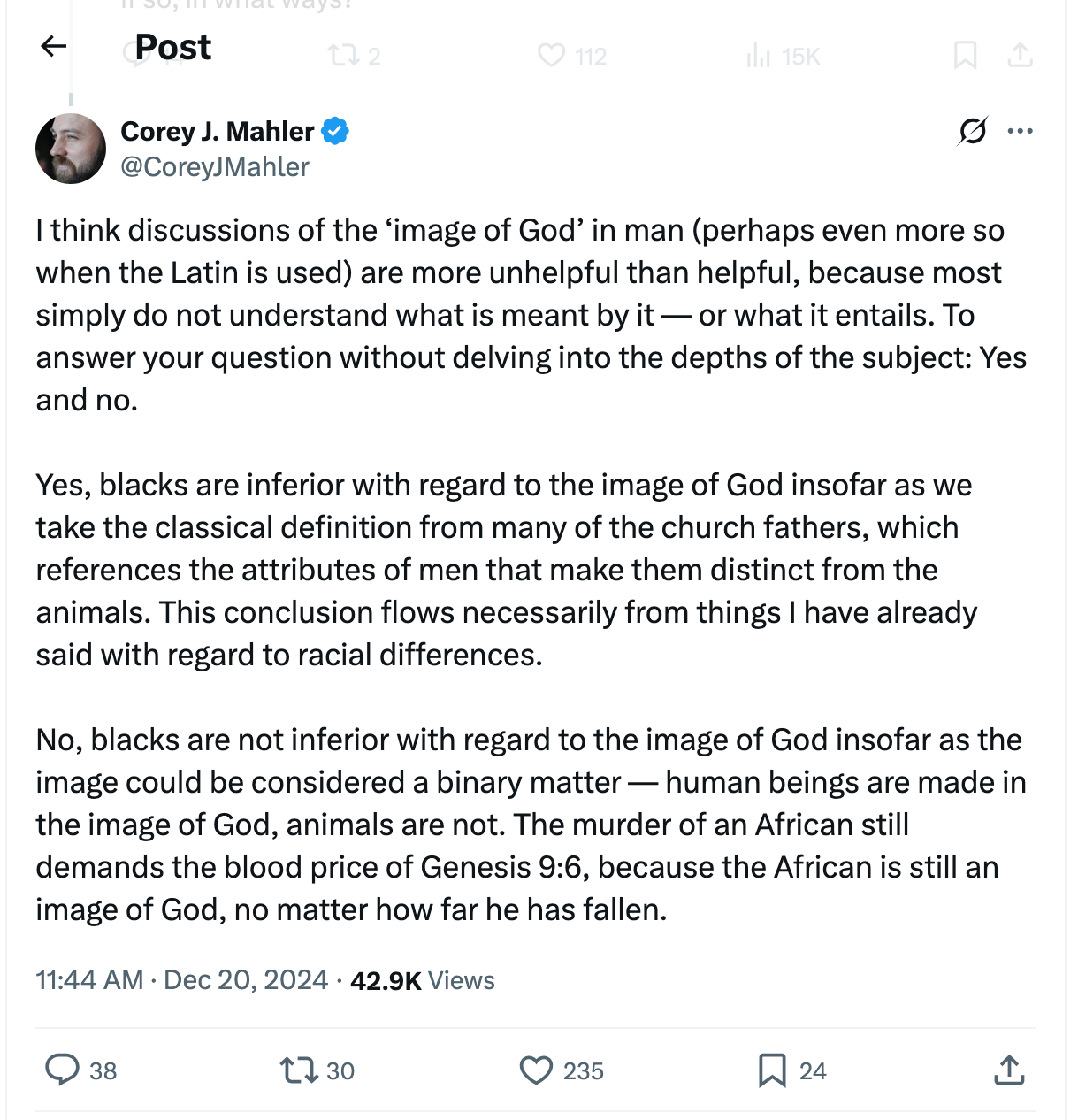The image size is (1078, 1120).
Task: Open the author's profile avatar
Action: 71,149
